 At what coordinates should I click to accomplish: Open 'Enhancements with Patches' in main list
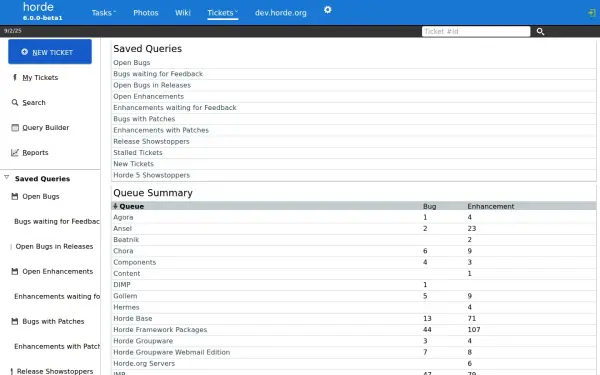click(x=161, y=130)
